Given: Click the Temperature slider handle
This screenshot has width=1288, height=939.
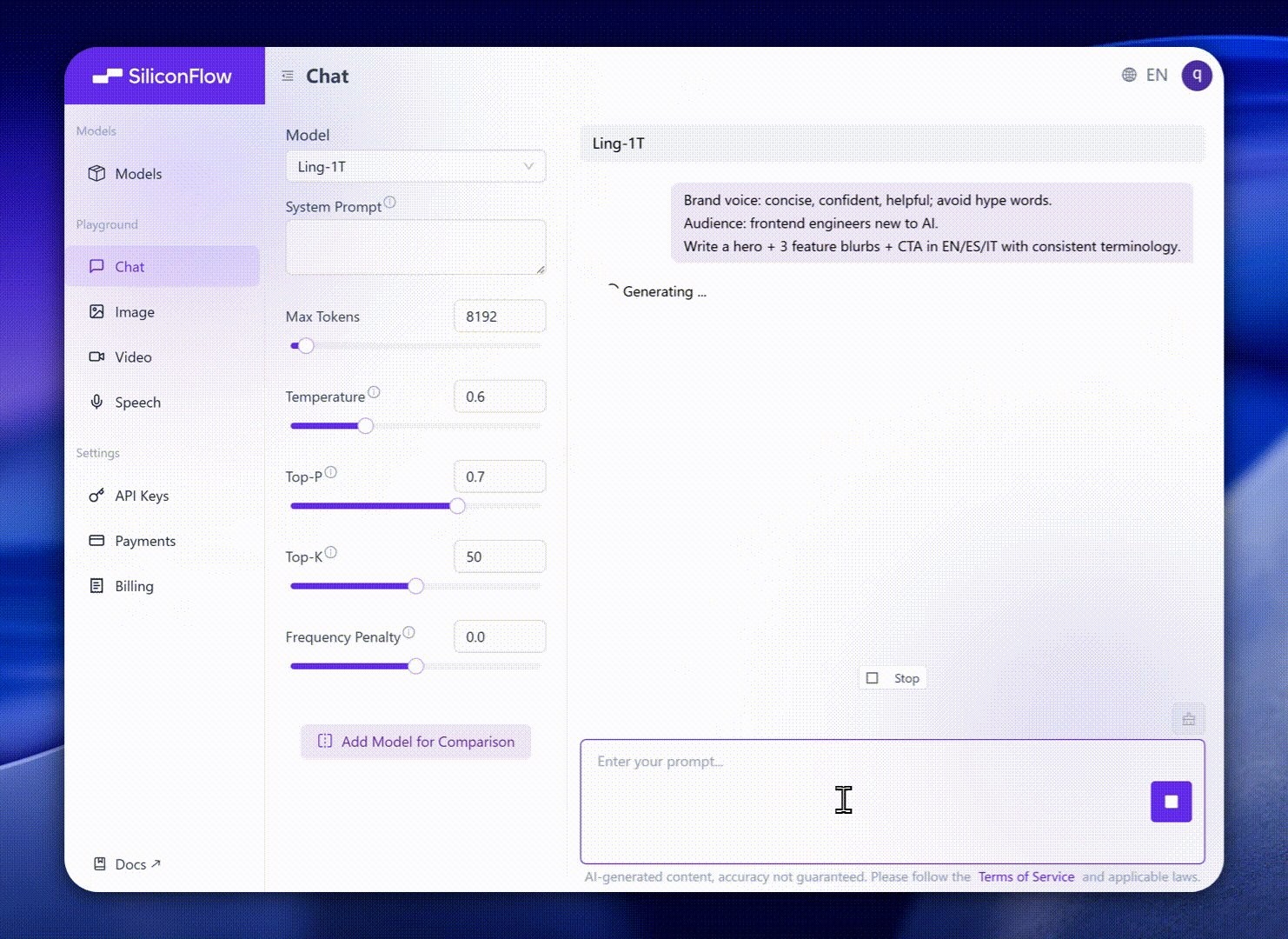Looking at the screenshot, I should click(x=366, y=426).
